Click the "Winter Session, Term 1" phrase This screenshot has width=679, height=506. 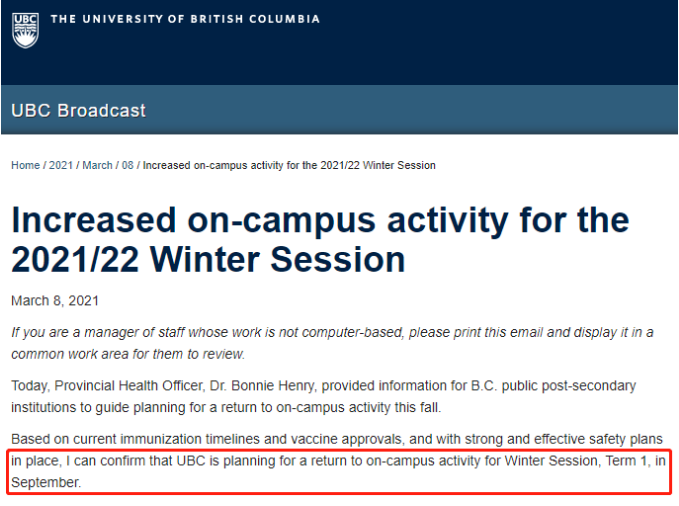574,462
